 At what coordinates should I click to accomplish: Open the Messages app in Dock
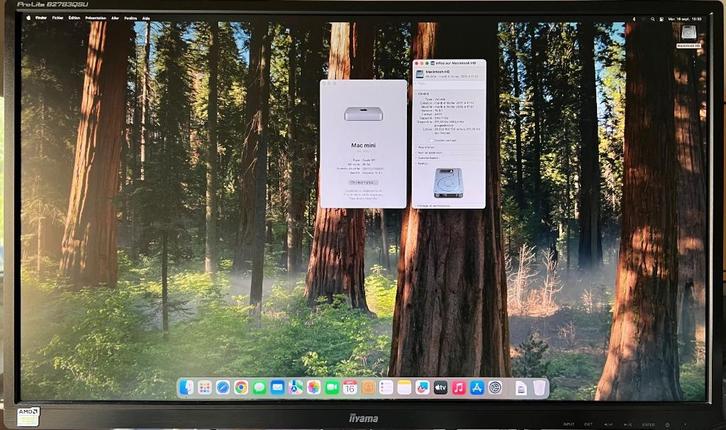[259, 387]
